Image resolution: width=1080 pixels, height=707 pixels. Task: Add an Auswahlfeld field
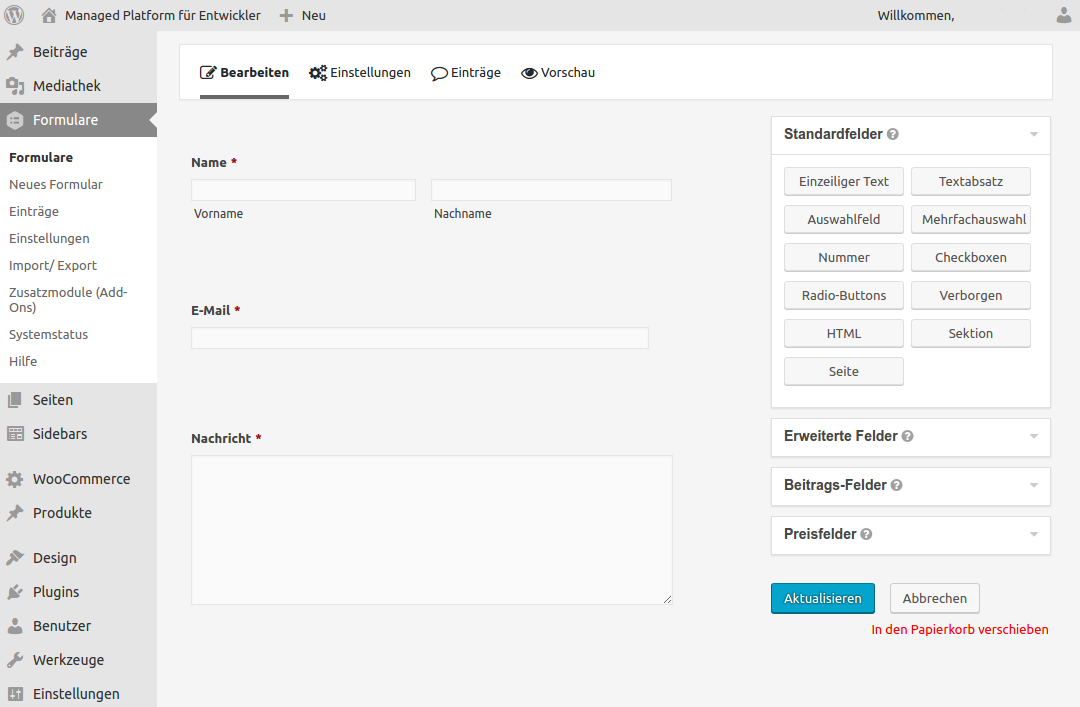[x=844, y=219]
